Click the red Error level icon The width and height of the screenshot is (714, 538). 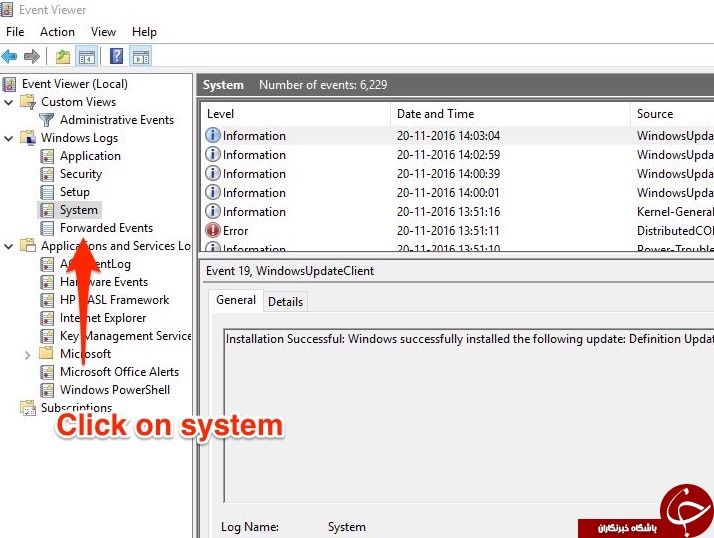pos(213,231)
